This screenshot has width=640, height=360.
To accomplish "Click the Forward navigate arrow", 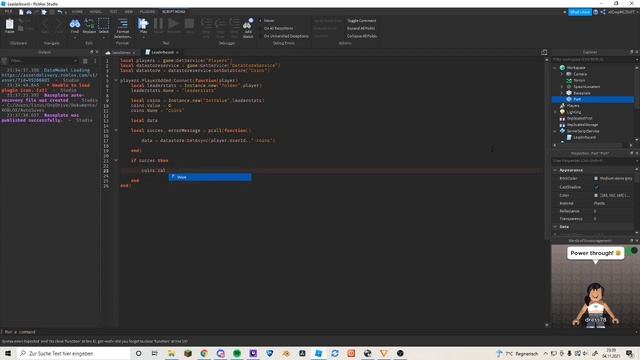I will [x=59, y=25].
